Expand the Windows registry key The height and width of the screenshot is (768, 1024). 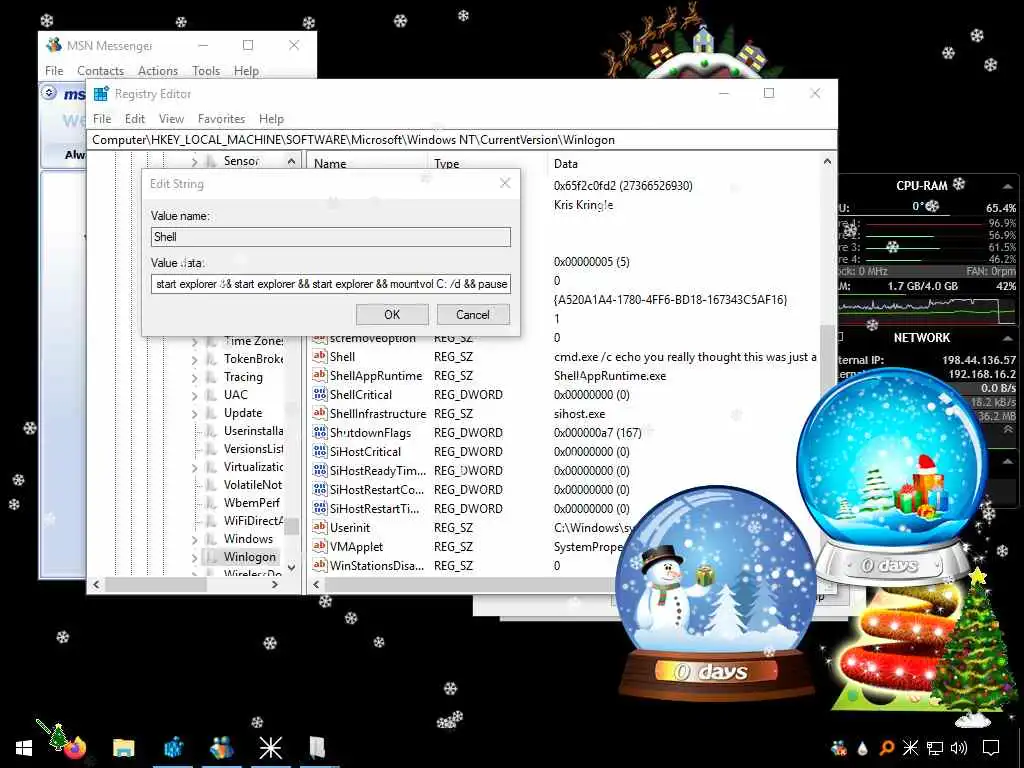click(x=195, y=539)
